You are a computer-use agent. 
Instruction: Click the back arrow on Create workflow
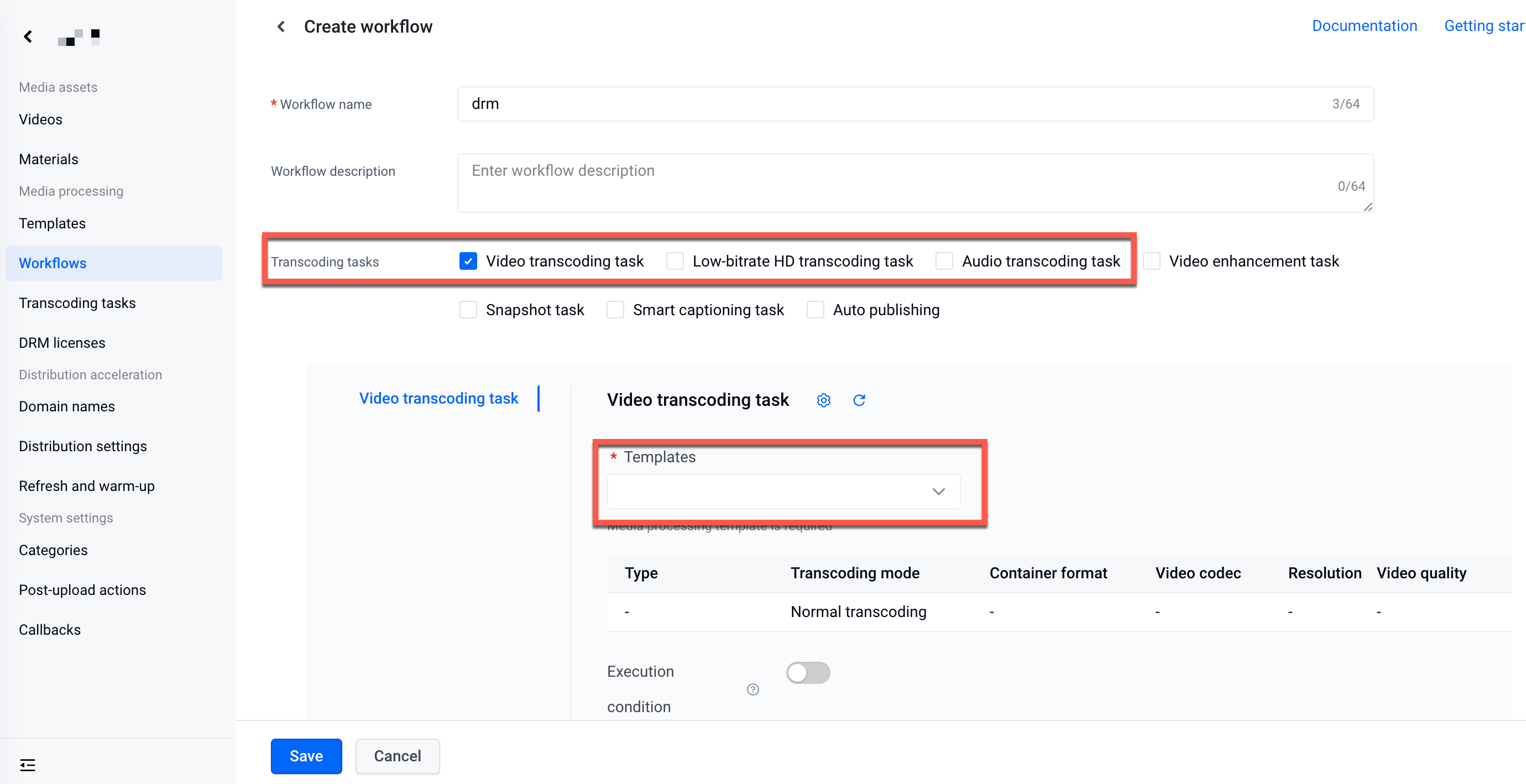282,26
